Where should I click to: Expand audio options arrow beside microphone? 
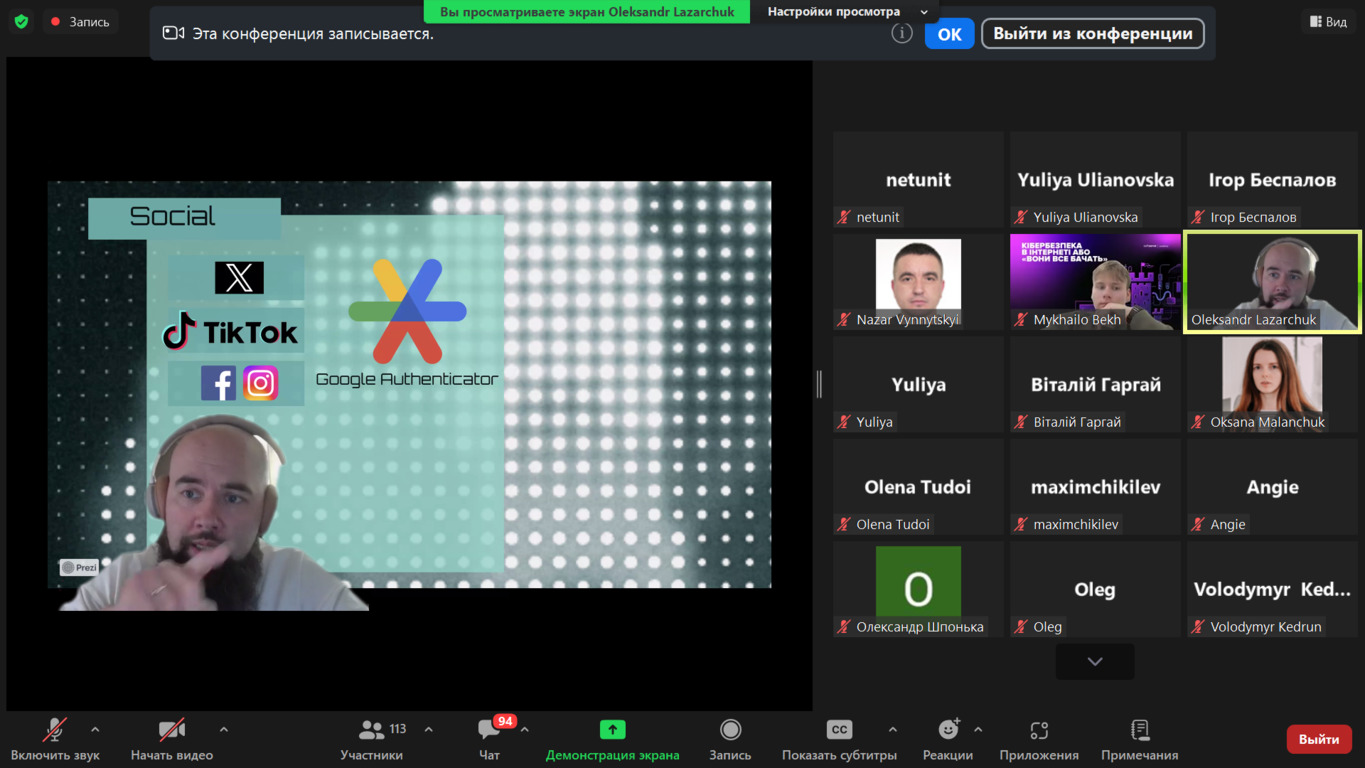[x=96, y=730]
